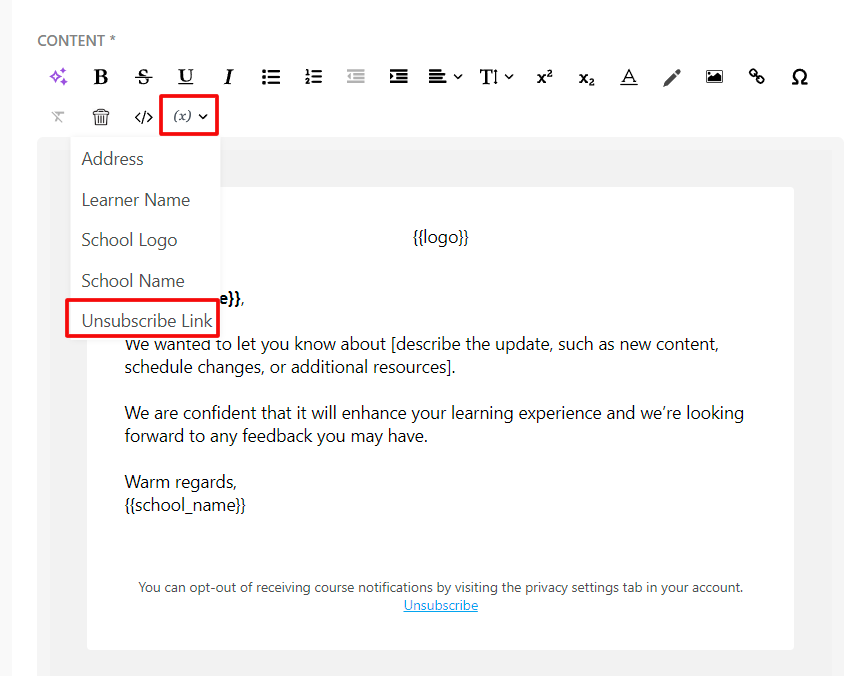Click the 'We are confident' paragraph
The height and width of the screenshot is (676, 868).
(x=434, y=425)
